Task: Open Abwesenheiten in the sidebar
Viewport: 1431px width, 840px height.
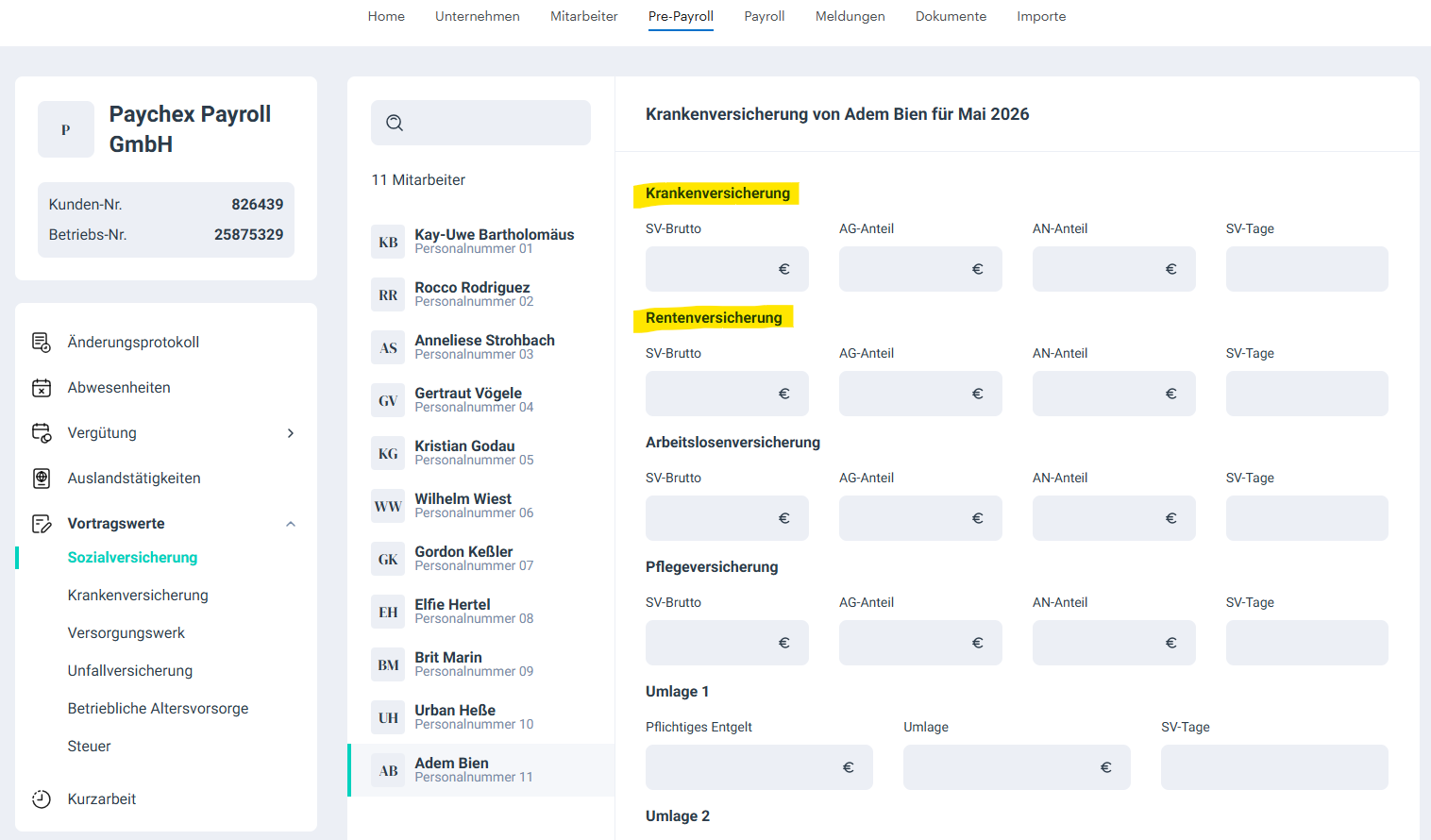Action: coord(119,387)
